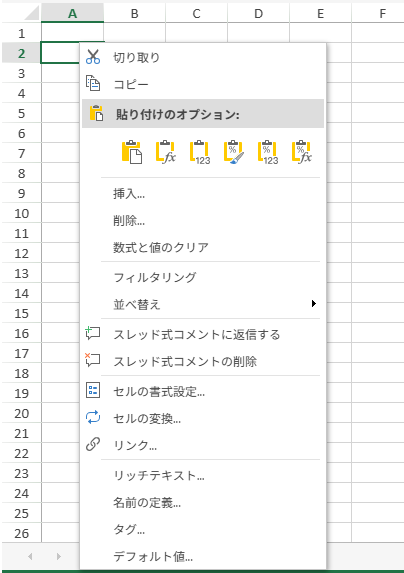
Task: Click the Copy pages icon
Action: [93, 83]
